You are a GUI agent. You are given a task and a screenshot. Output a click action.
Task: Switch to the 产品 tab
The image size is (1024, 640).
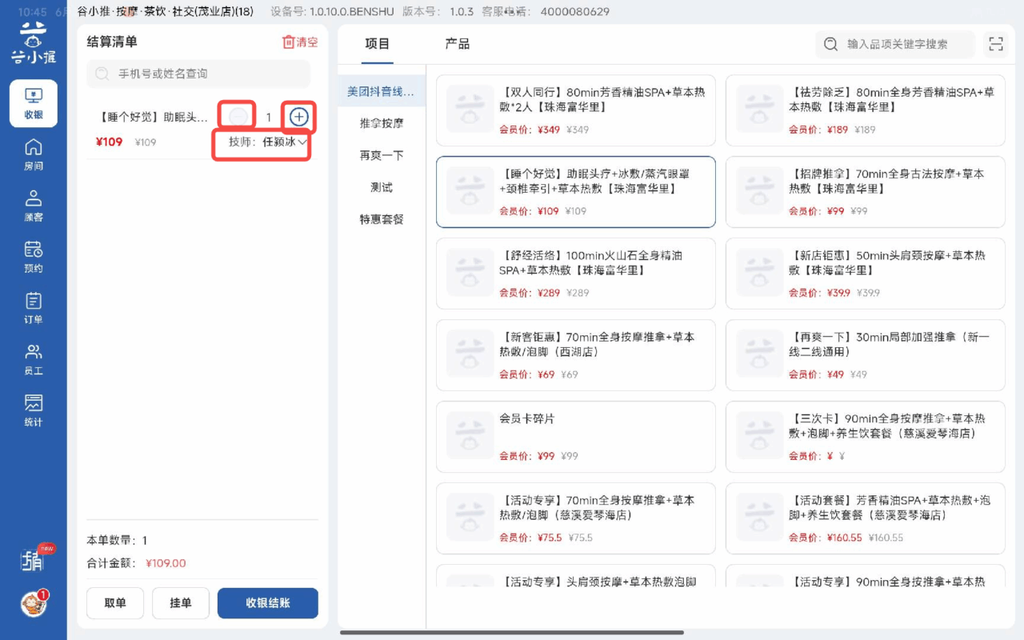tap(457, 44)
